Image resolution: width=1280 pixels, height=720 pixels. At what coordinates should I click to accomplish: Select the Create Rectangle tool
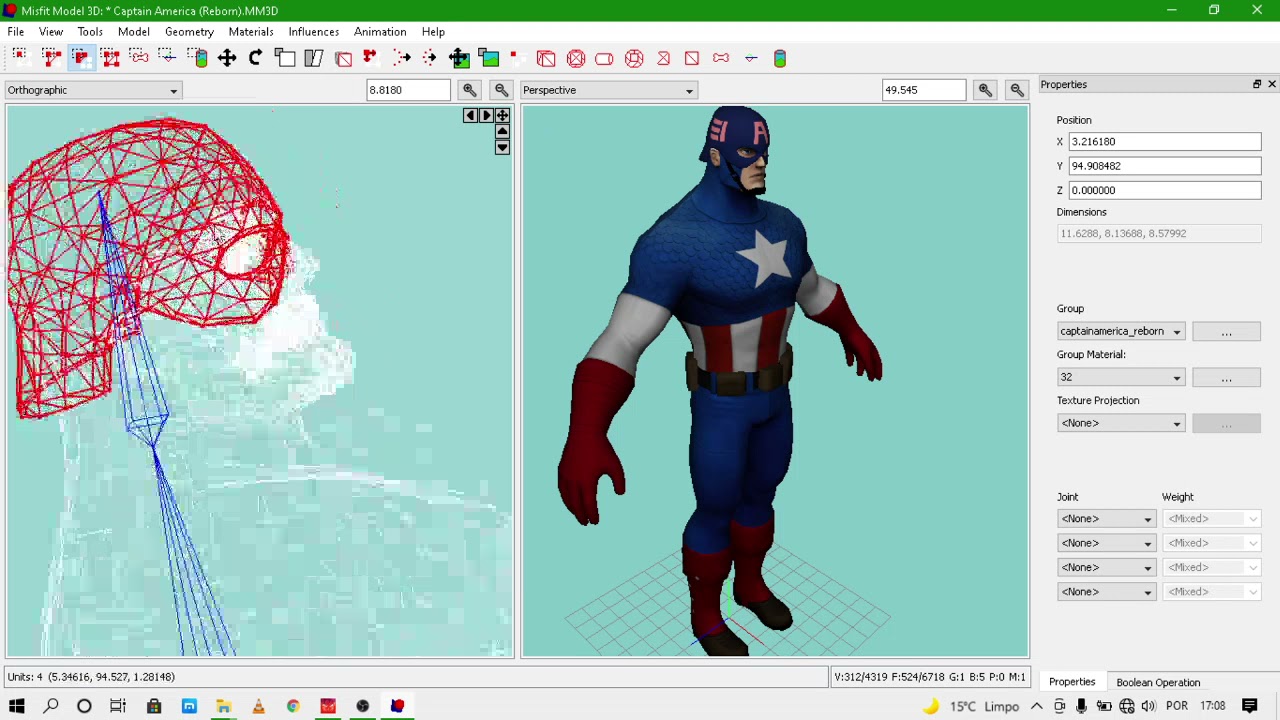692,58
